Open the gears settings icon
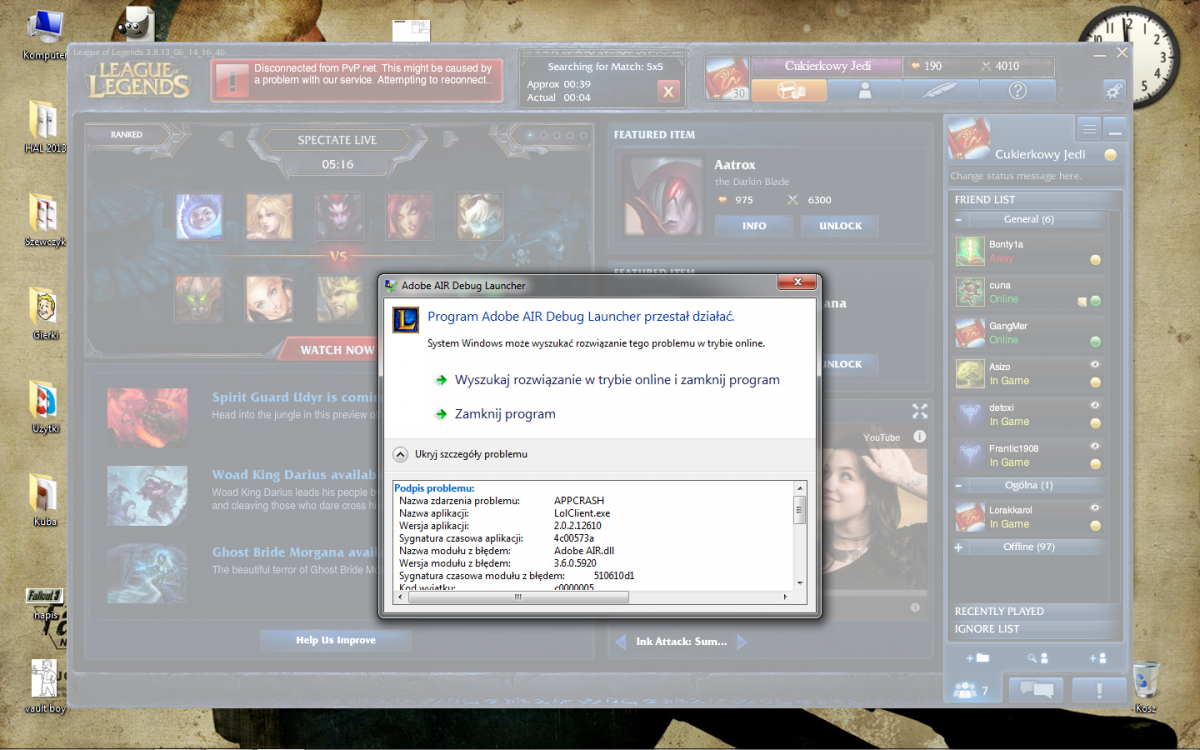Viewport: 1200px width, 750px height. 1114,90
